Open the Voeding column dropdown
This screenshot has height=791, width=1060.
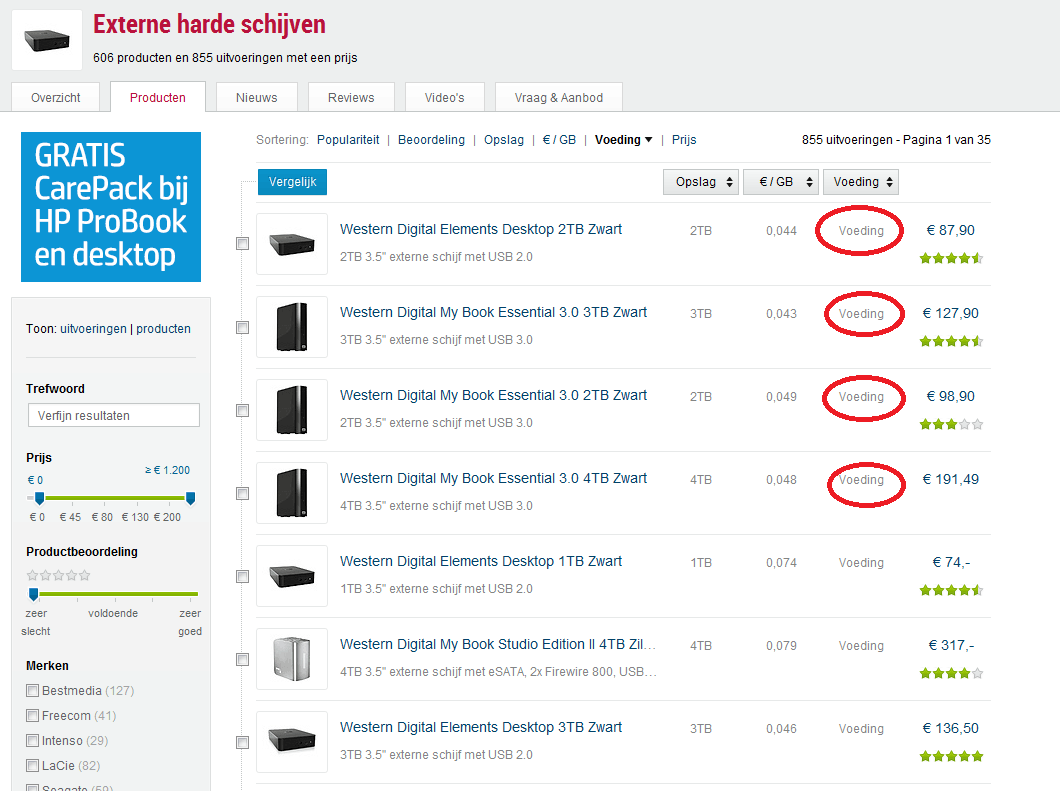coord(861,182)
